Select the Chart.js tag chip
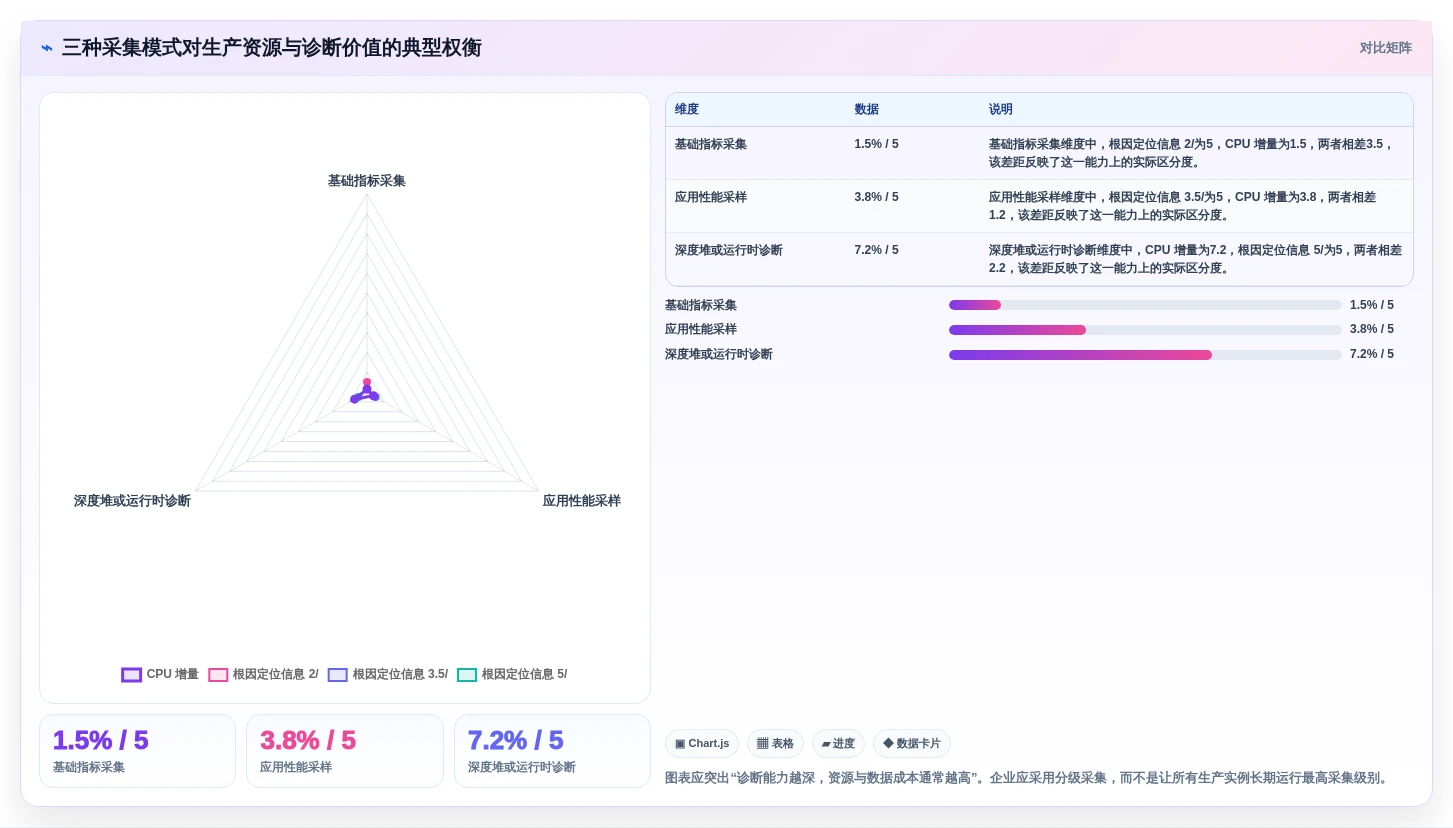The height and width of the screenshot is (828, 1453). pos(702,743)
